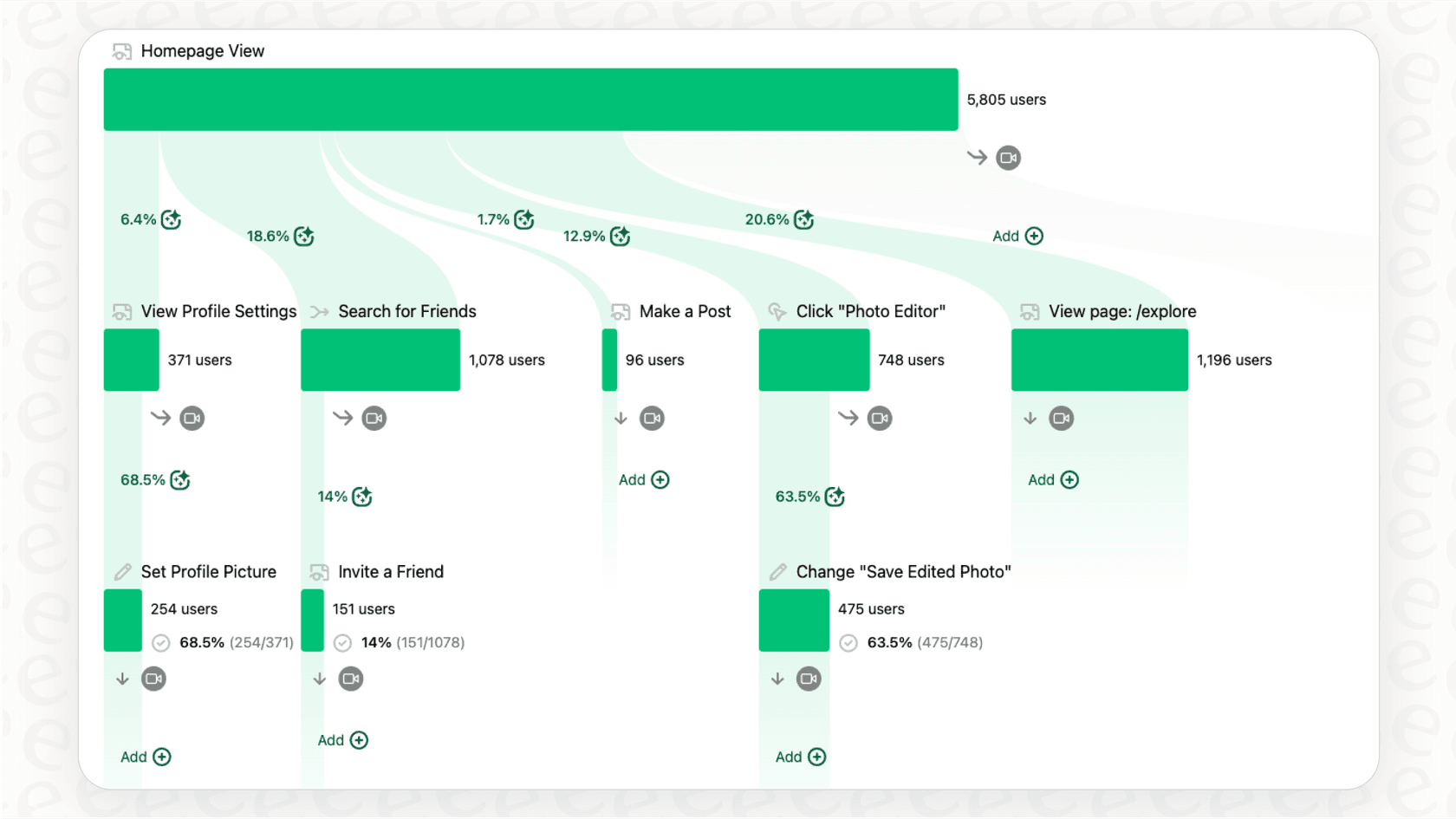Click Add under Invite a Friend
This screenshot has width=1456, height=819.
click(342, 740)
